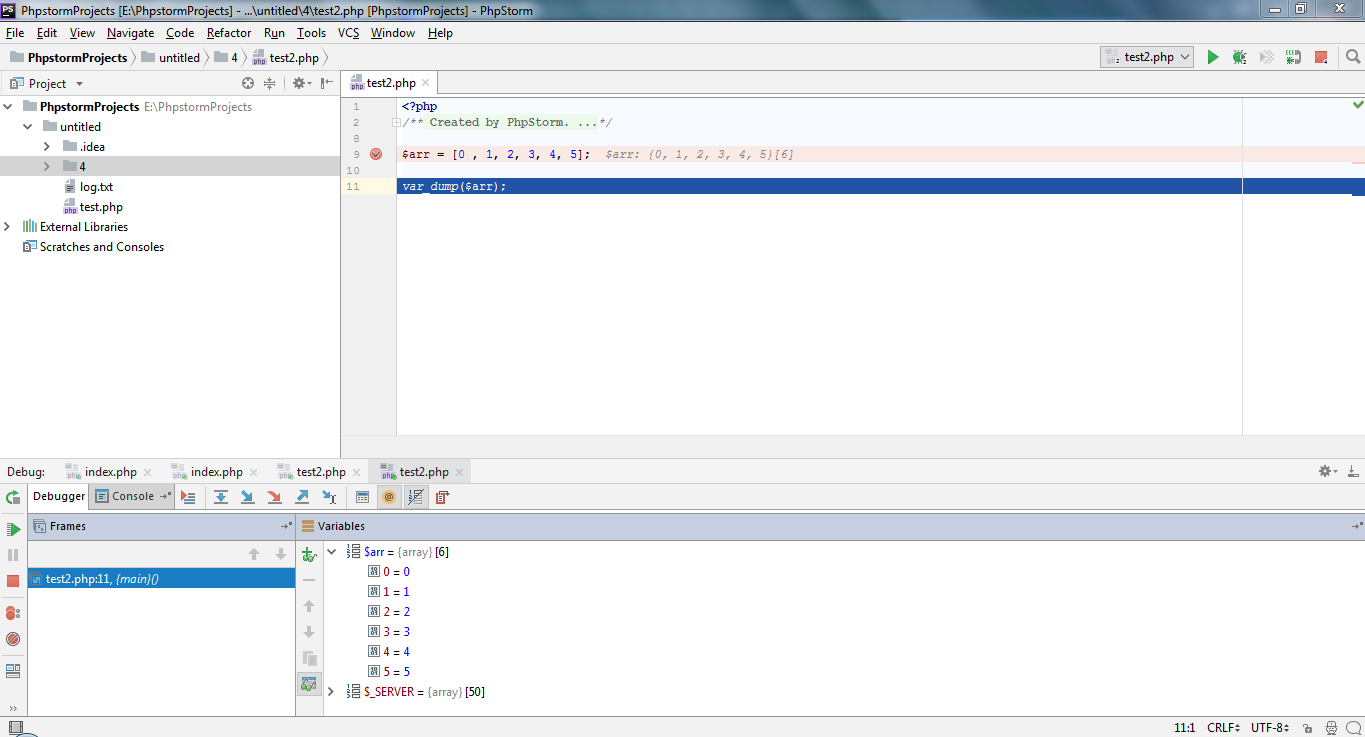Screen dimensions: 1365x737
Task: Resume program in the debug sidebar
Action: [13, 529]
